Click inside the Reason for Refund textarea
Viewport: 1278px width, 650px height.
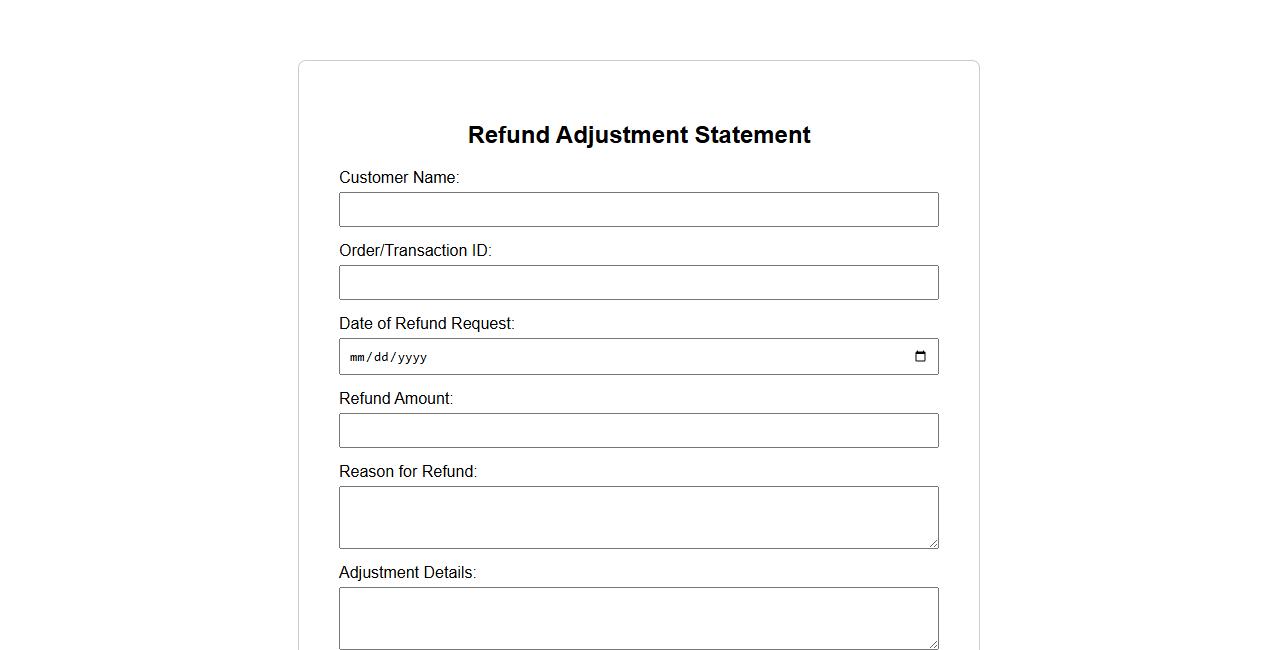tap(638, 517)
